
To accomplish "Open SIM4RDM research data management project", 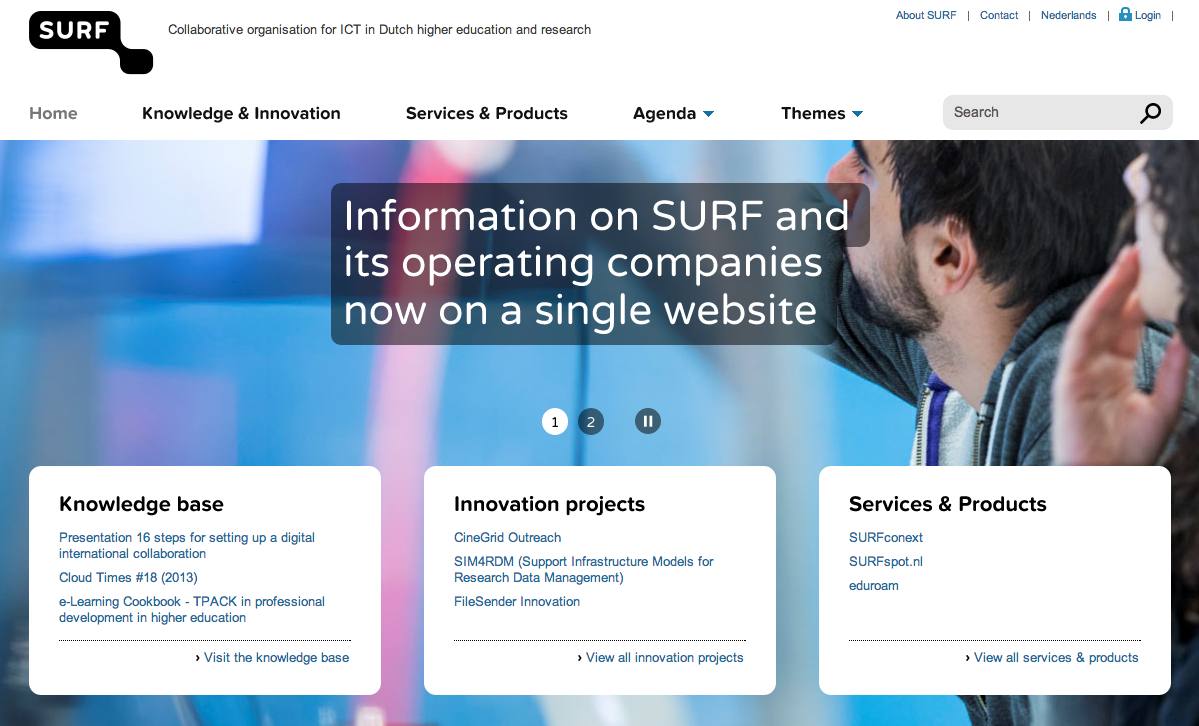I will tap(583, 569).
